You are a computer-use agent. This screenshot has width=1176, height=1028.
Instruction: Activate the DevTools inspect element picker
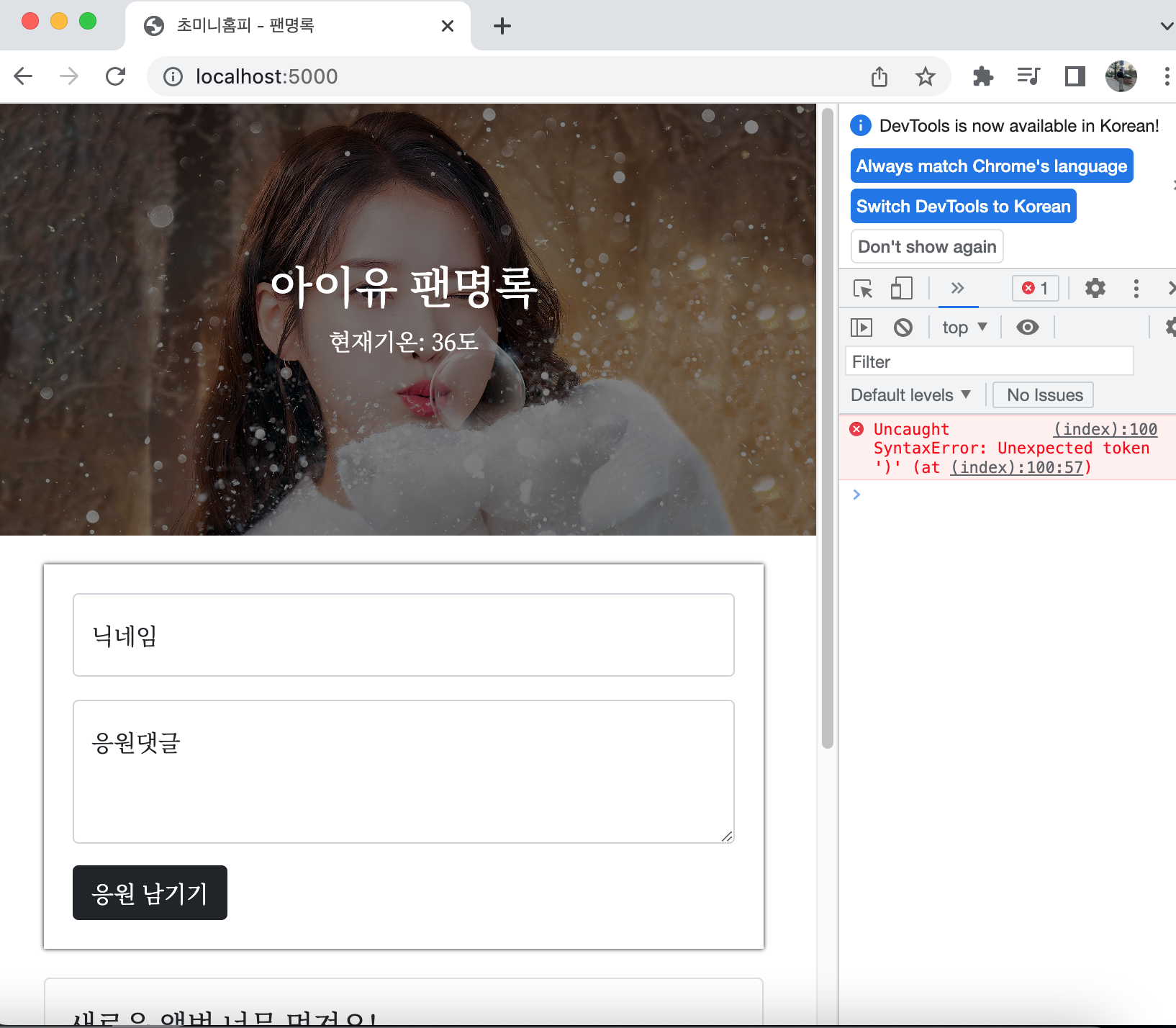tap(862, 289)
